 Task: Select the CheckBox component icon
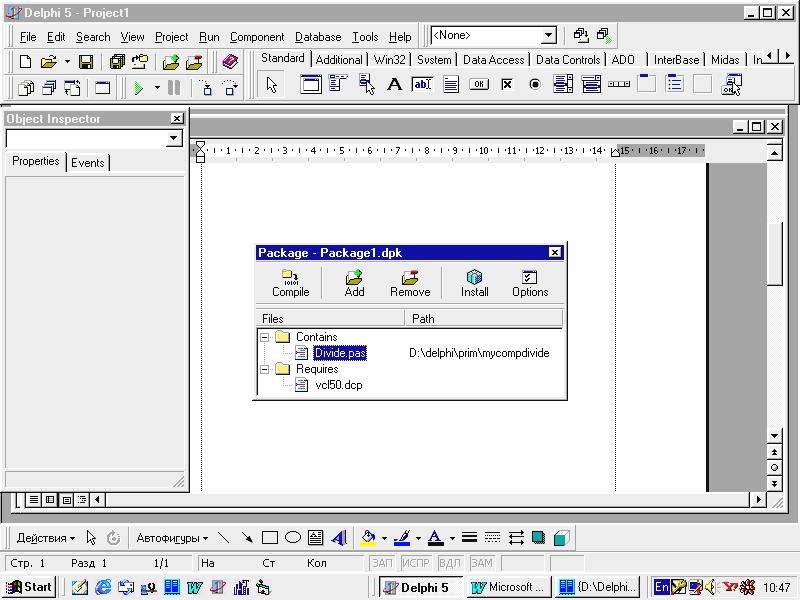click(x=507, y=84)
